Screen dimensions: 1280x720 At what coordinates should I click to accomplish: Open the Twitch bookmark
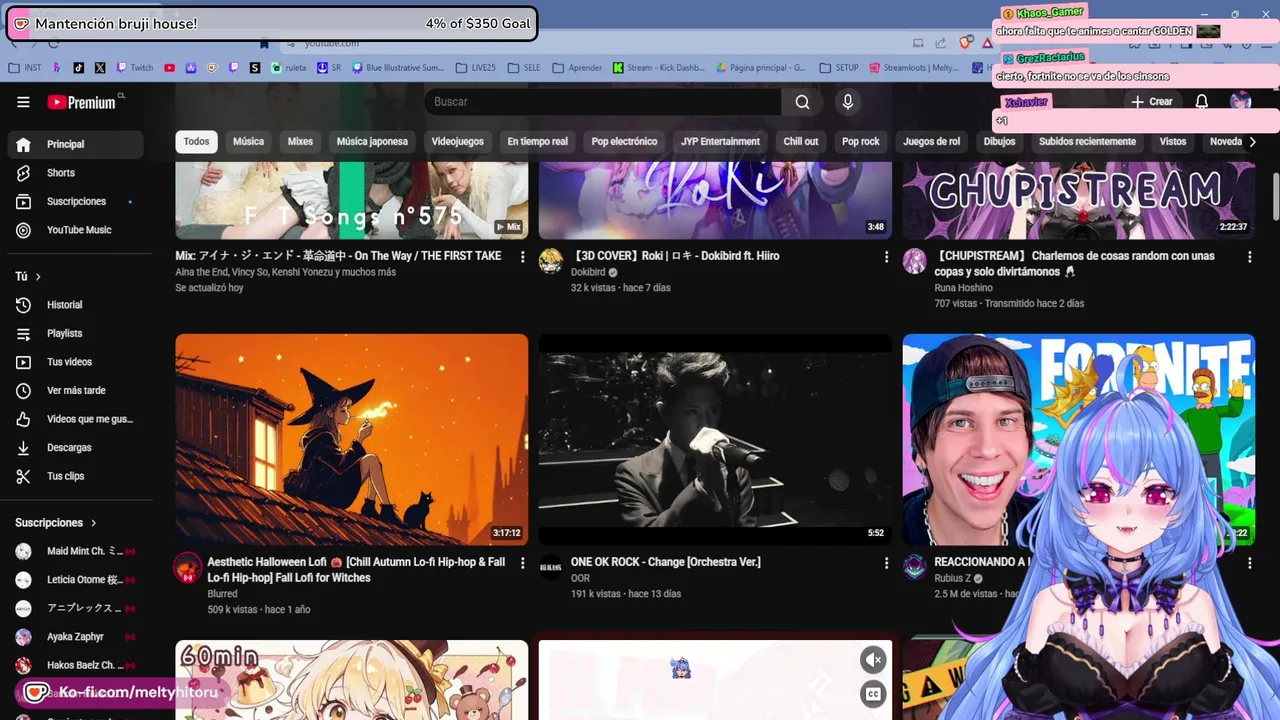click(x=135, y=68)
